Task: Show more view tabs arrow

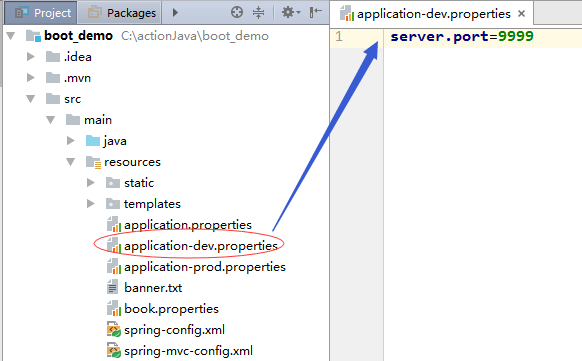Action: click(175, 13)
